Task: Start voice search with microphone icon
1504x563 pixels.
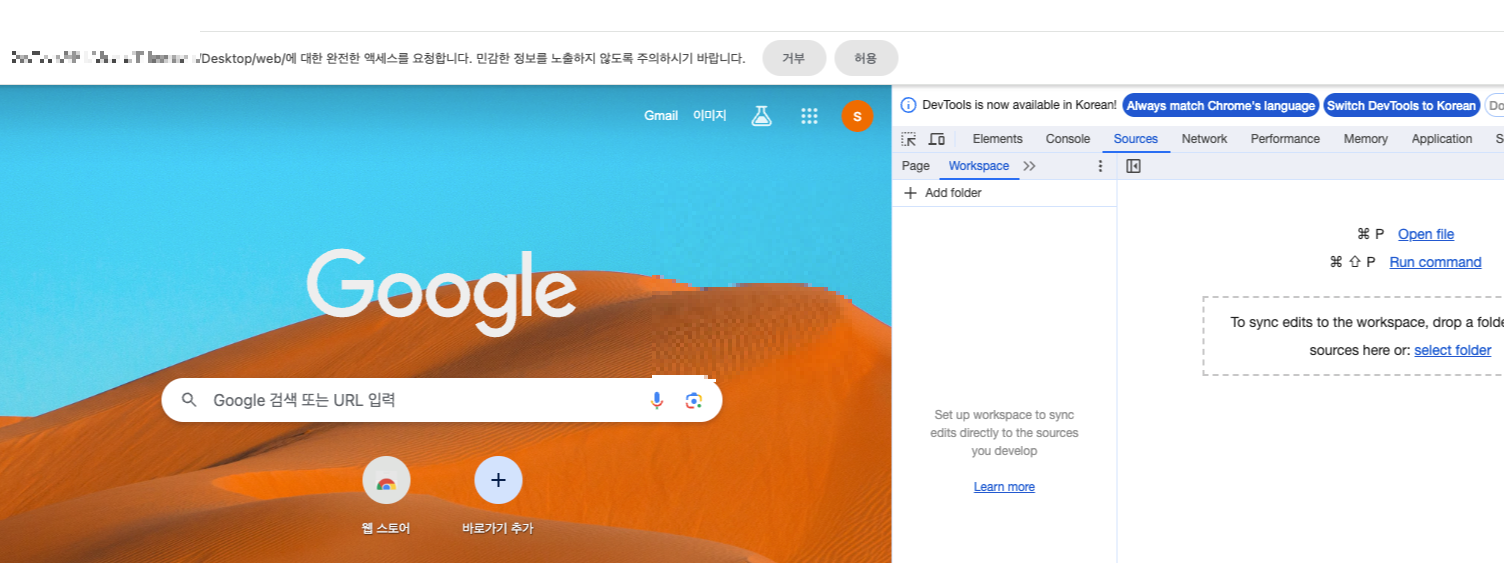Action: click(657, 400)
